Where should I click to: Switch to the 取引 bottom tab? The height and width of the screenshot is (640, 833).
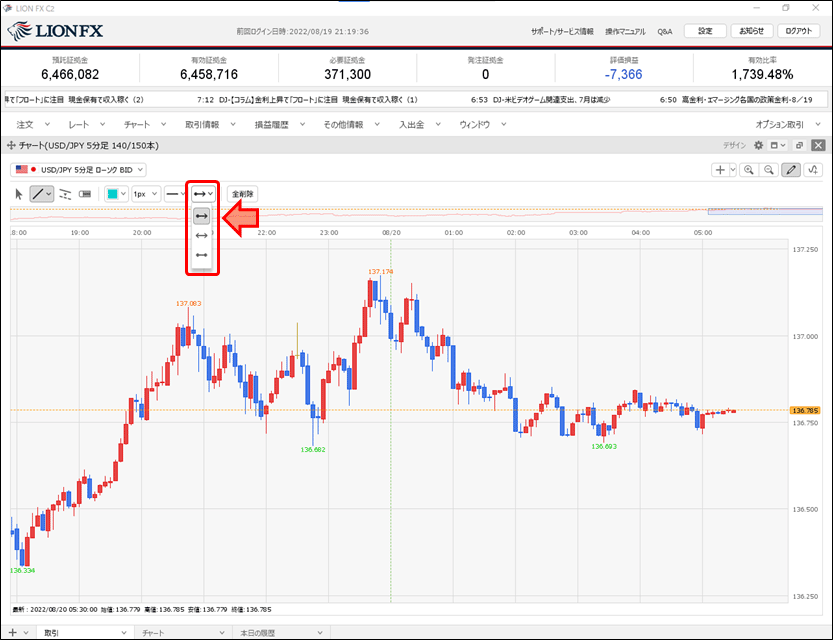[x=85, y=633]
